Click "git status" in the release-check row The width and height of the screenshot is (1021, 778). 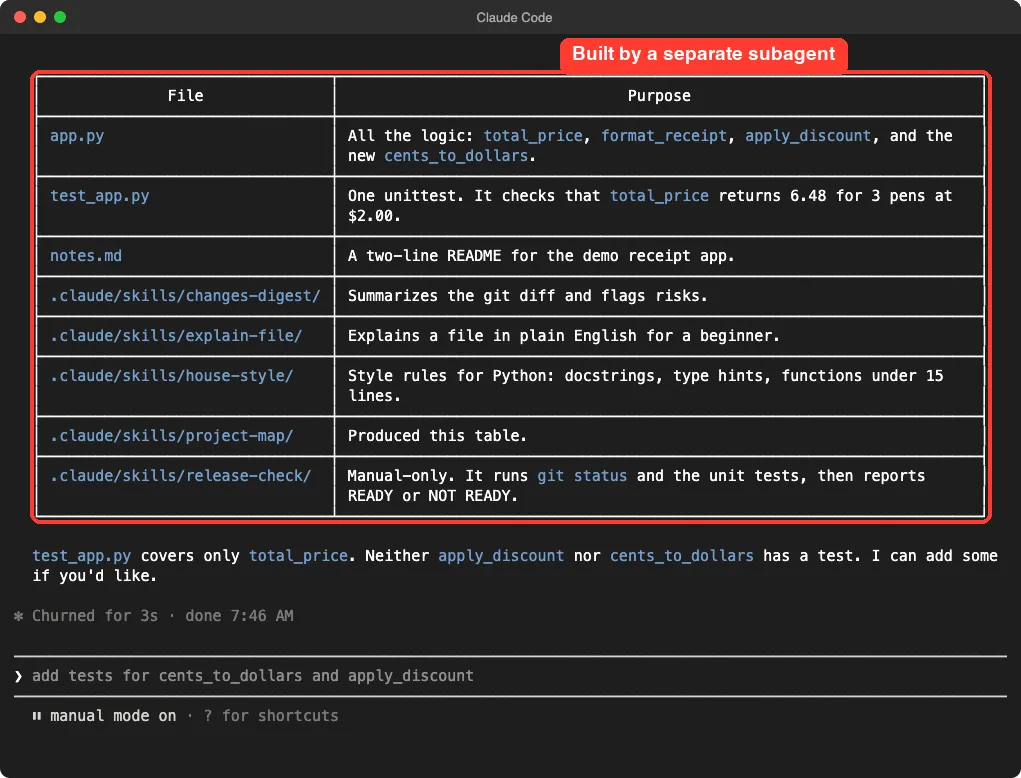click(x=581, y=476)
